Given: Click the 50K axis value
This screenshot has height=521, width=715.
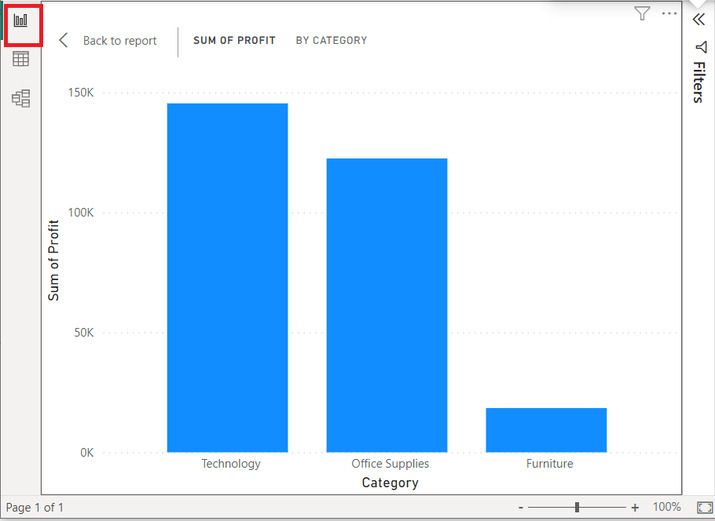Looking at the screenshot, I should 84,332.
